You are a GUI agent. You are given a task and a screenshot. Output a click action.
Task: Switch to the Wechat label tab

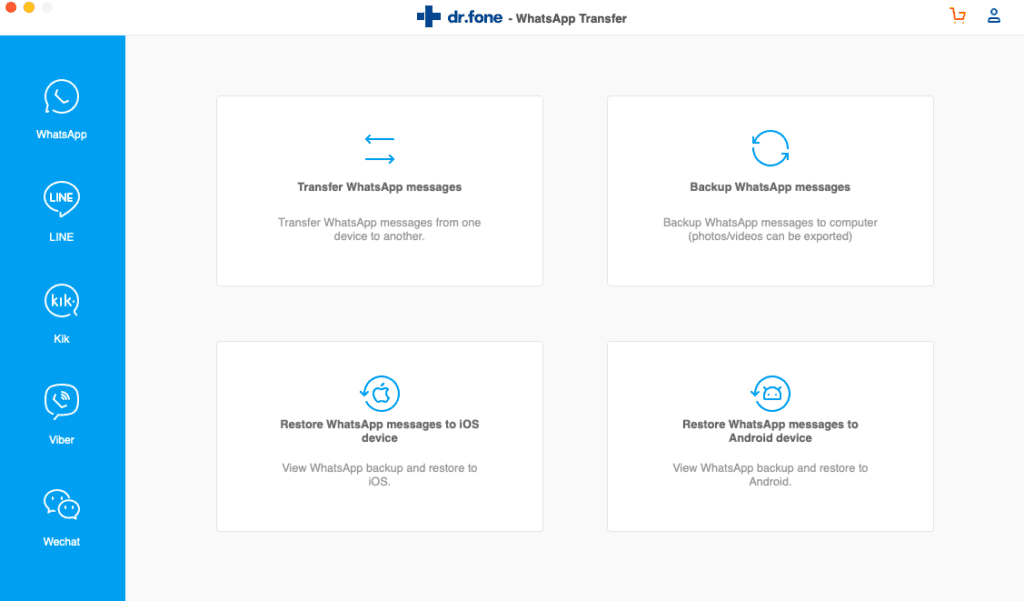point(61,542)
